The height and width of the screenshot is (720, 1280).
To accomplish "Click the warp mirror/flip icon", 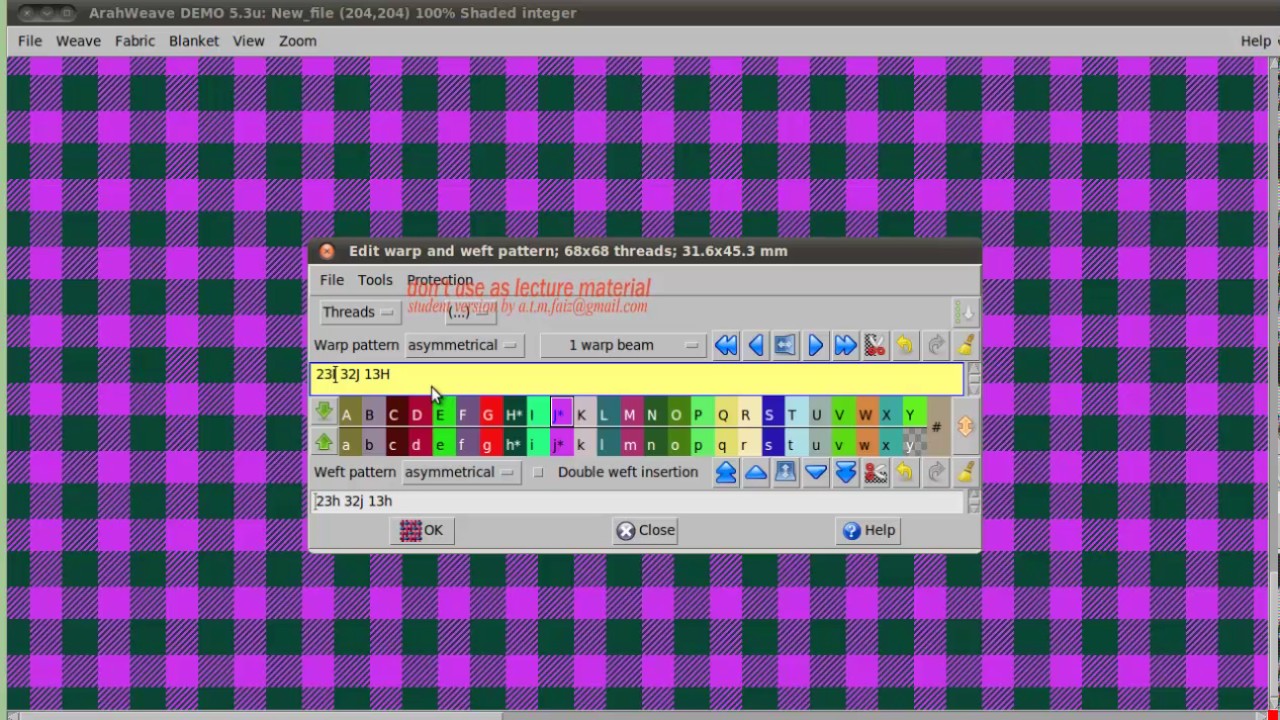I will 785,345.
